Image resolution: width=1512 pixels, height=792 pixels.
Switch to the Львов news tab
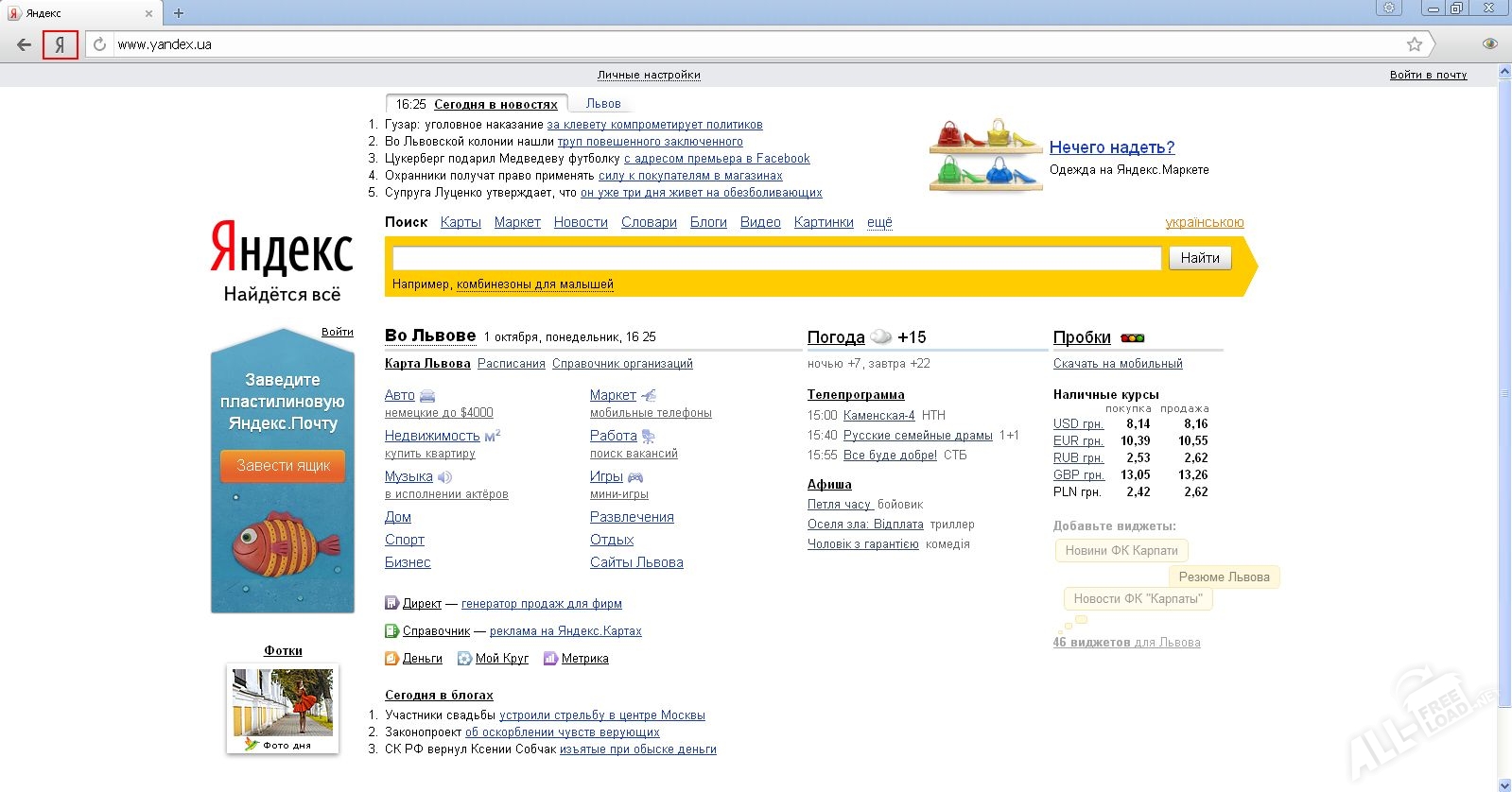(603, 104)
